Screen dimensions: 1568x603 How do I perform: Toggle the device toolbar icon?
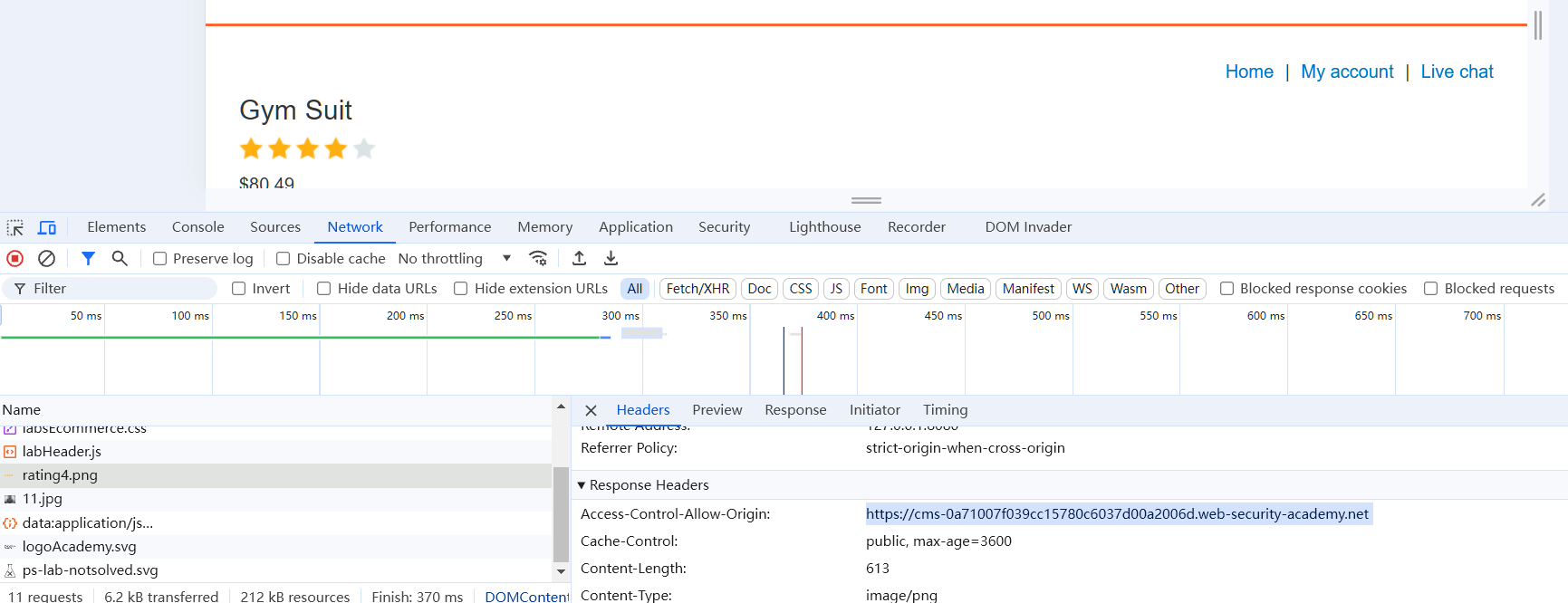click(47, 228)
